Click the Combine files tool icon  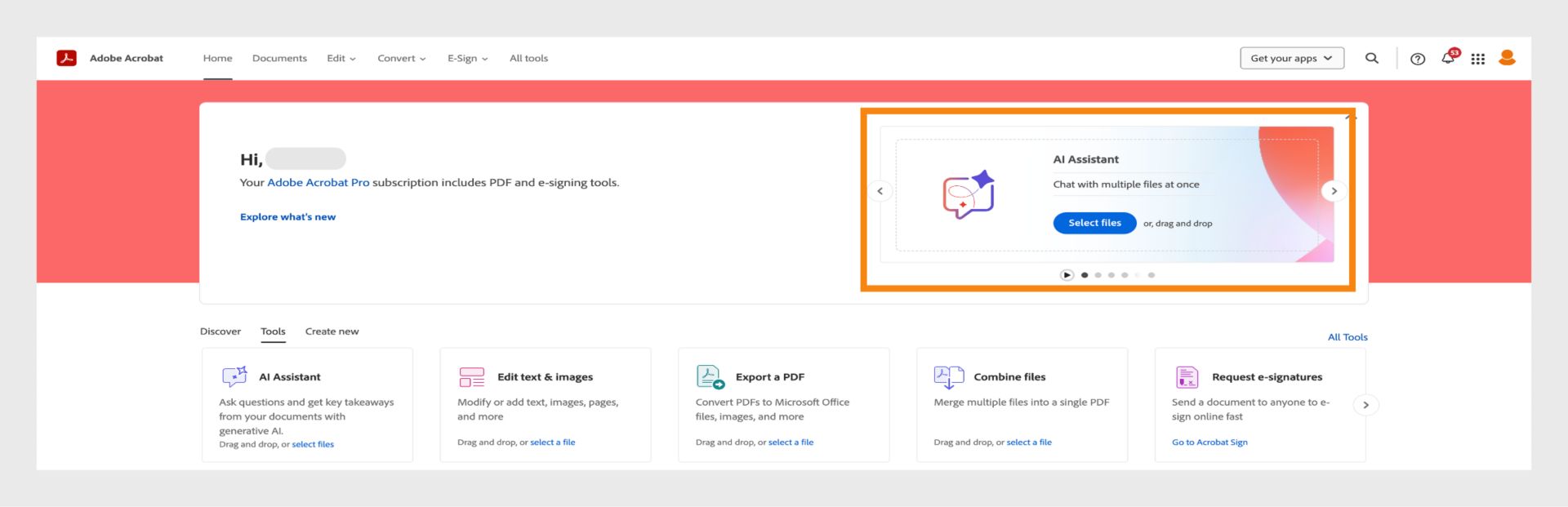coord(948,376)
